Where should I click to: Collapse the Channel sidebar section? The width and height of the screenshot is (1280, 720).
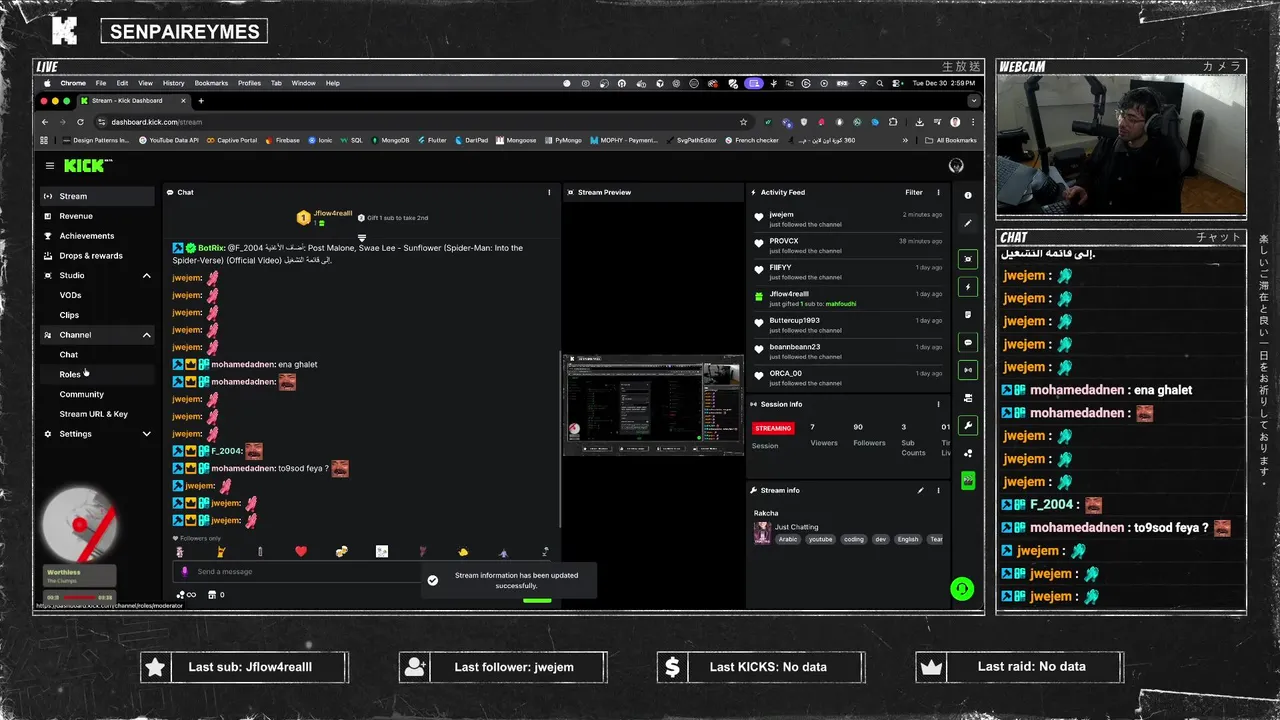pyautogui.click(x=146, y=335)
